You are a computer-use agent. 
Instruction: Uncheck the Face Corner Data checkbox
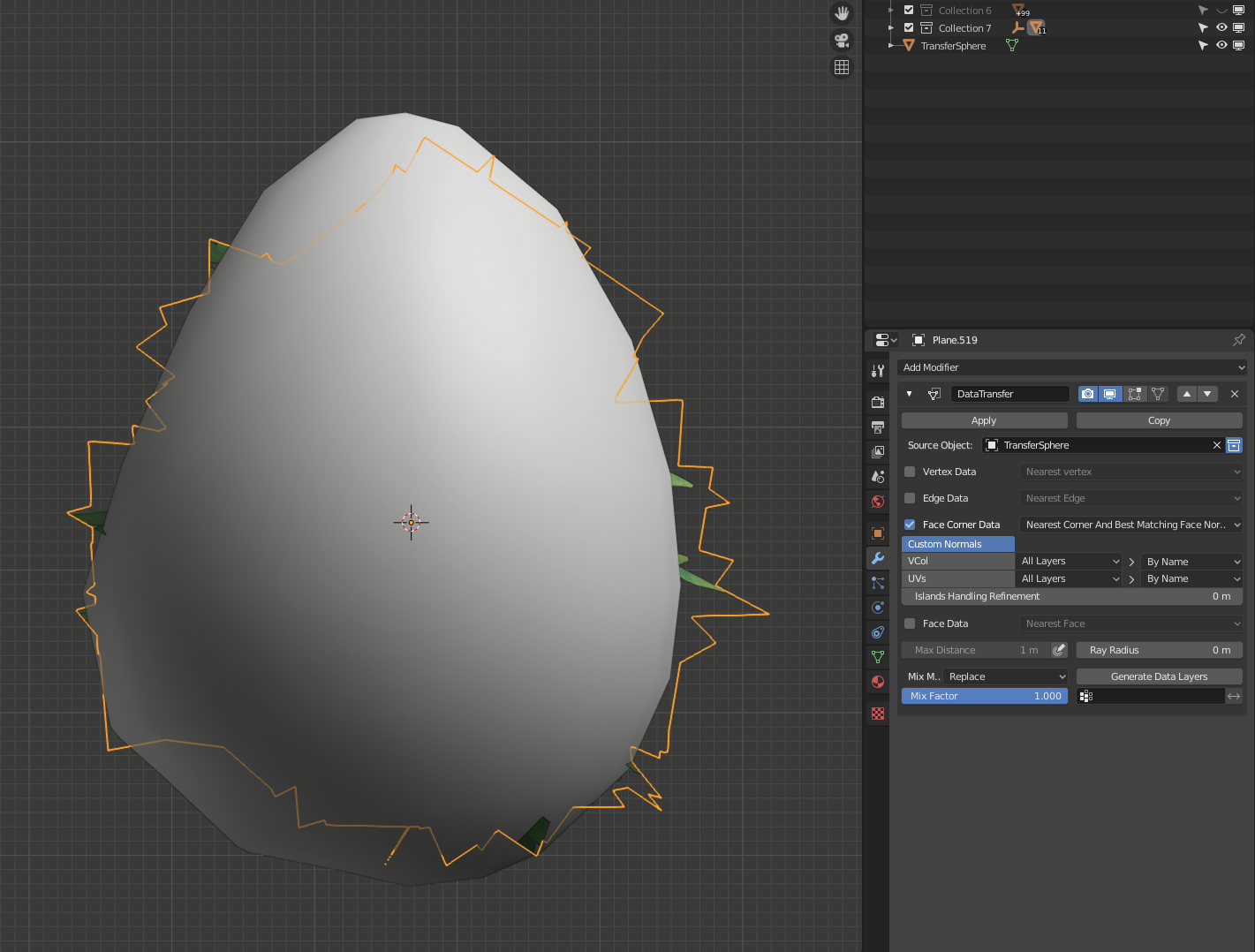[x=910, y=525]
